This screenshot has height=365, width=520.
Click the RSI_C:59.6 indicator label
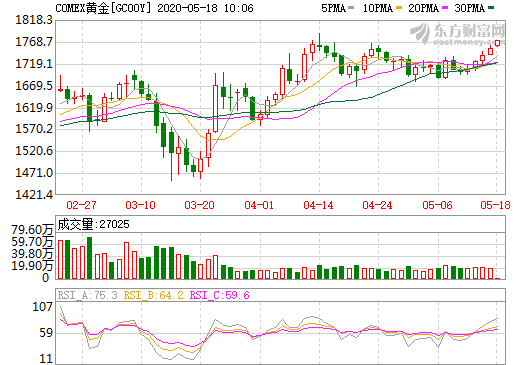[x=219, y=295]
